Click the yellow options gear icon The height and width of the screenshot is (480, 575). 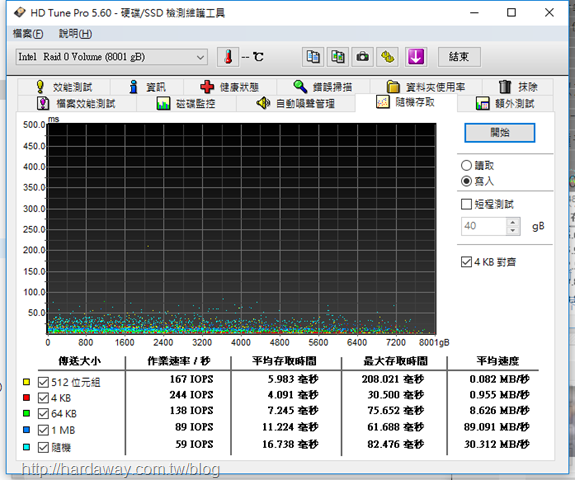click(388, 57)
